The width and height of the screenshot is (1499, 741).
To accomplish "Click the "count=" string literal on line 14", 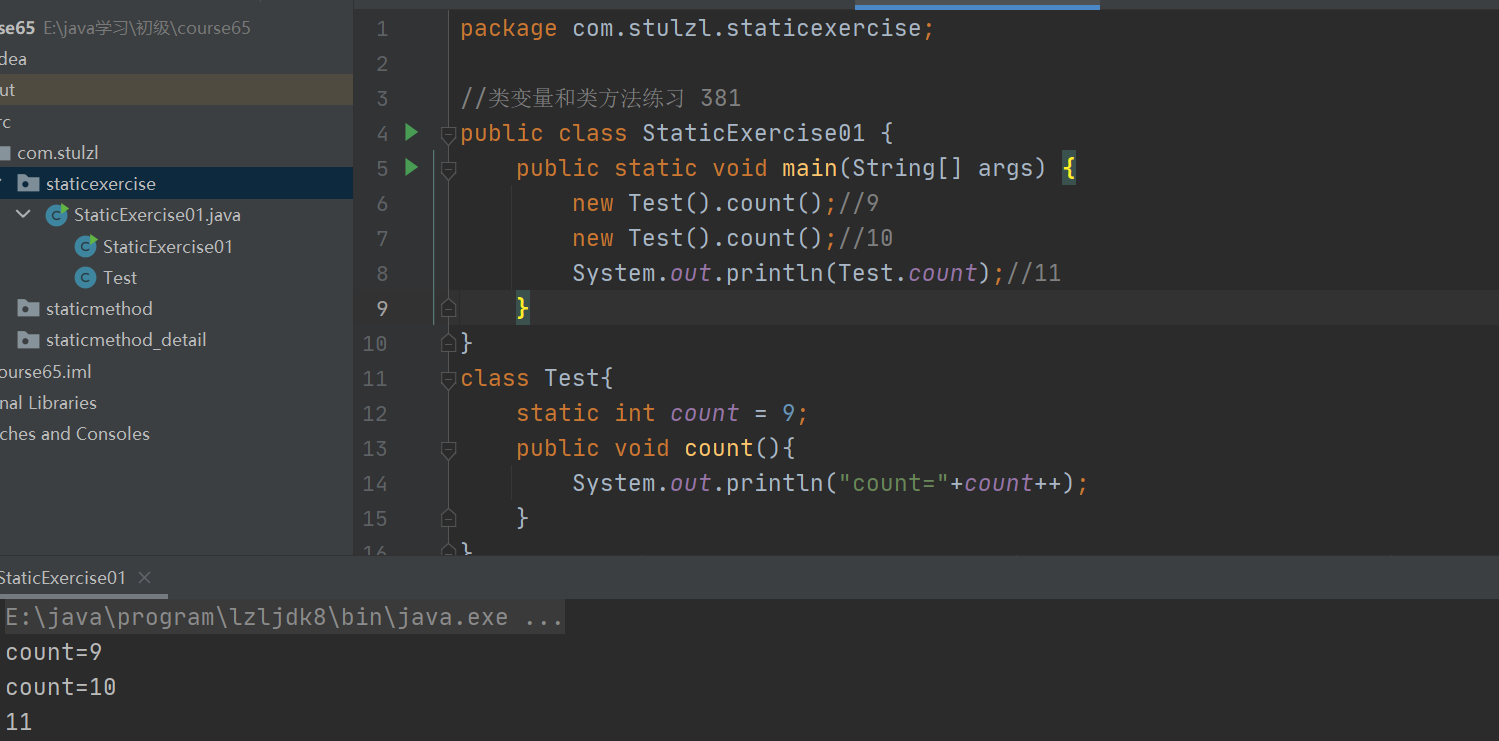I will click(893, 483).
